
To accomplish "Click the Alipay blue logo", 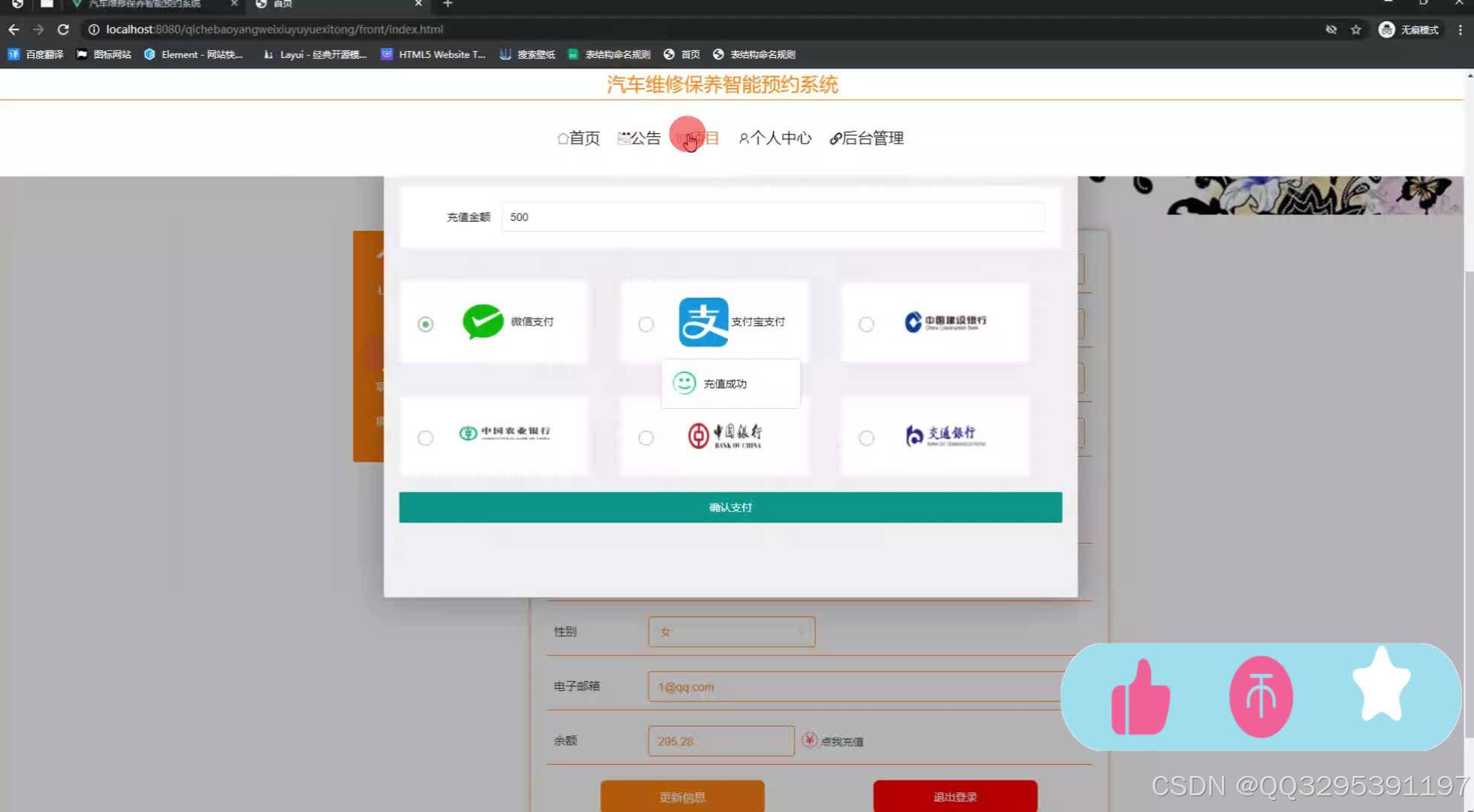I will pyautogui.click(x=703, y=322).
